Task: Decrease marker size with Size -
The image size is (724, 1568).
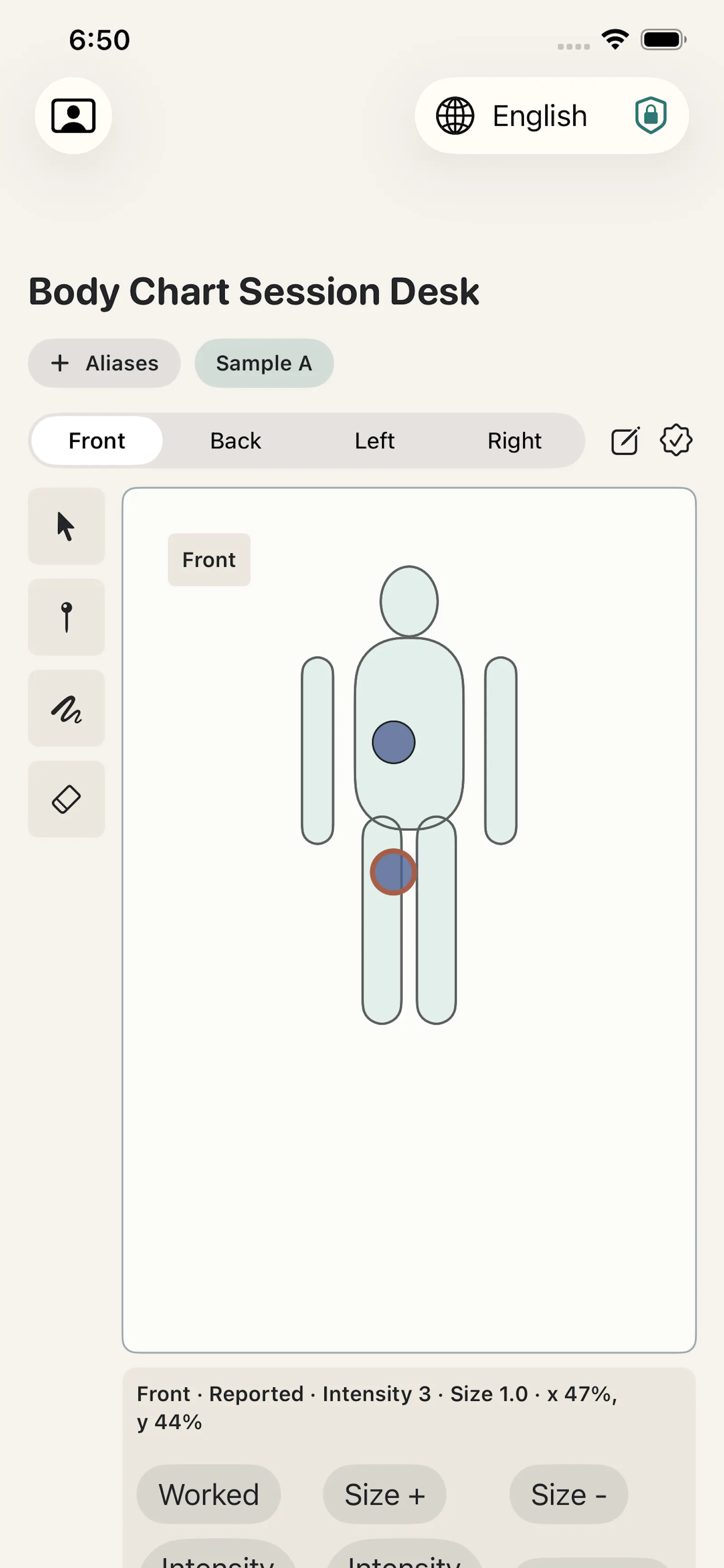Action: click(x=568, y=1494)
